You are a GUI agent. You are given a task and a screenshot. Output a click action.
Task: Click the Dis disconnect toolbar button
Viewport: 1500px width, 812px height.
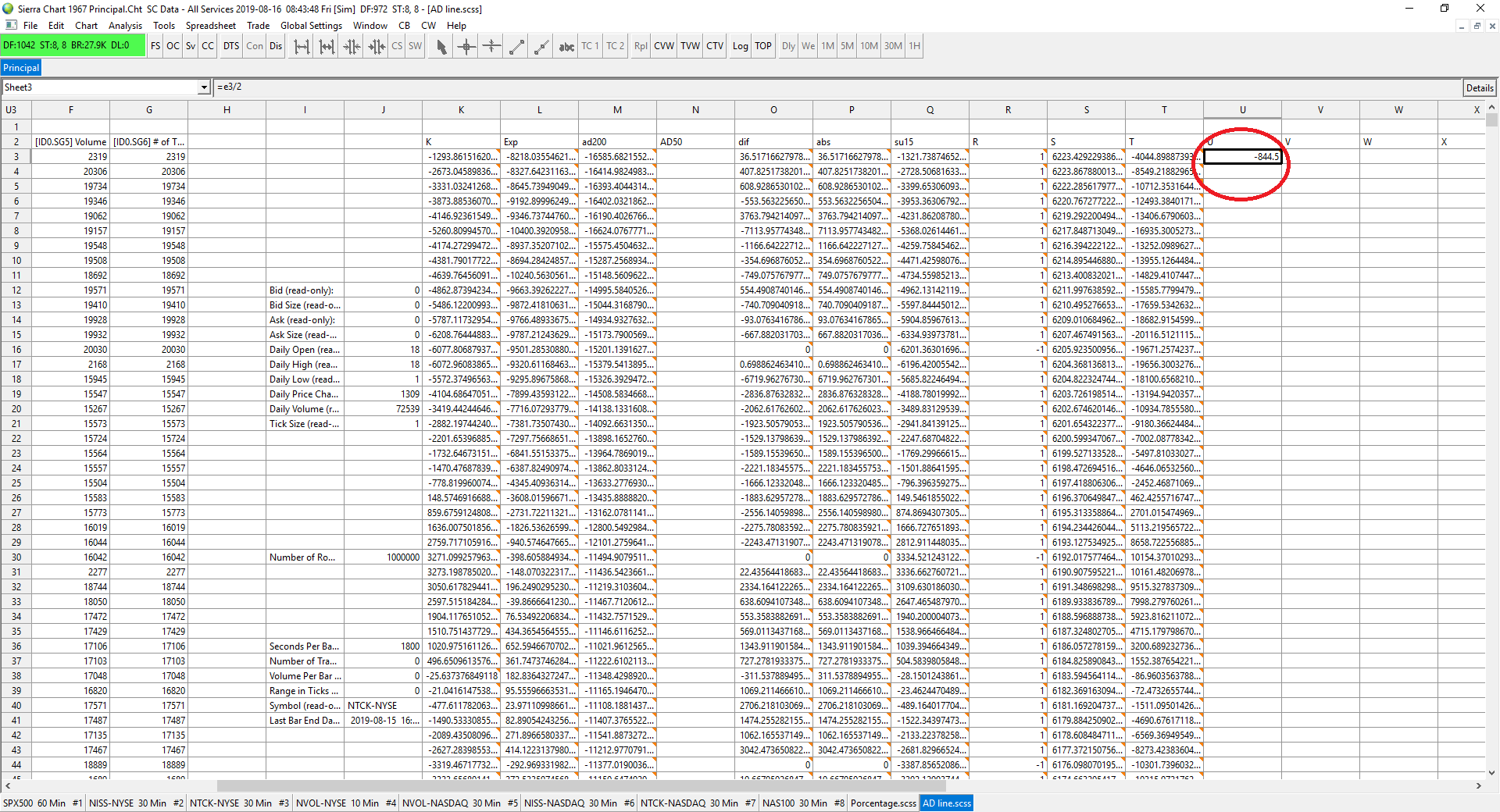(x=276, y=46)
